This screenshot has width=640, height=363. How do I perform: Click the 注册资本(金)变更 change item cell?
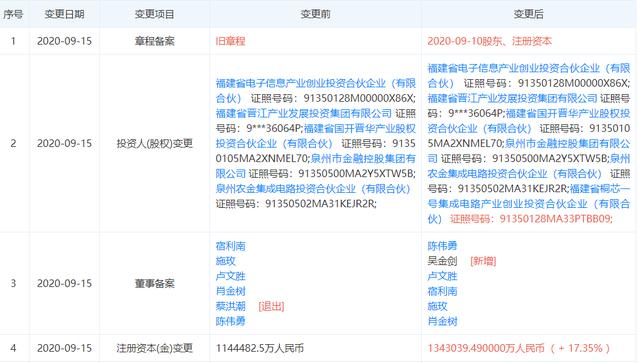[154, 348]
